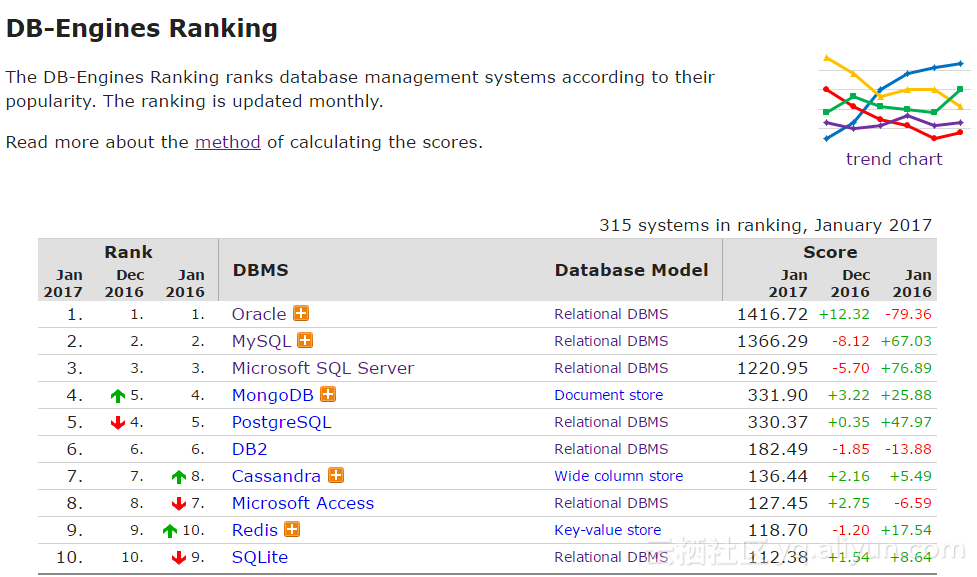The width and height of the screenshot is (977, 577).
Task: Select the DB2 score 182.49
Action: click(x=778, y=449)
